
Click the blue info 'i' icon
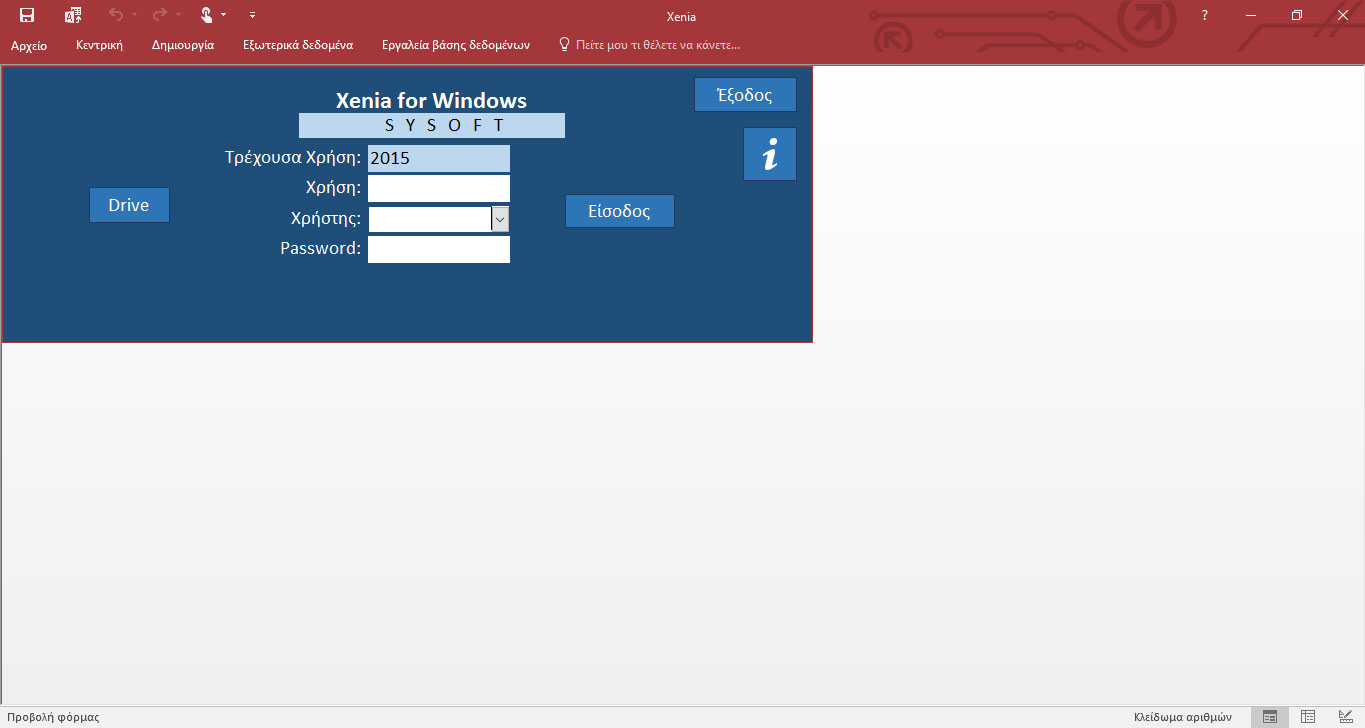coord(769,154)
